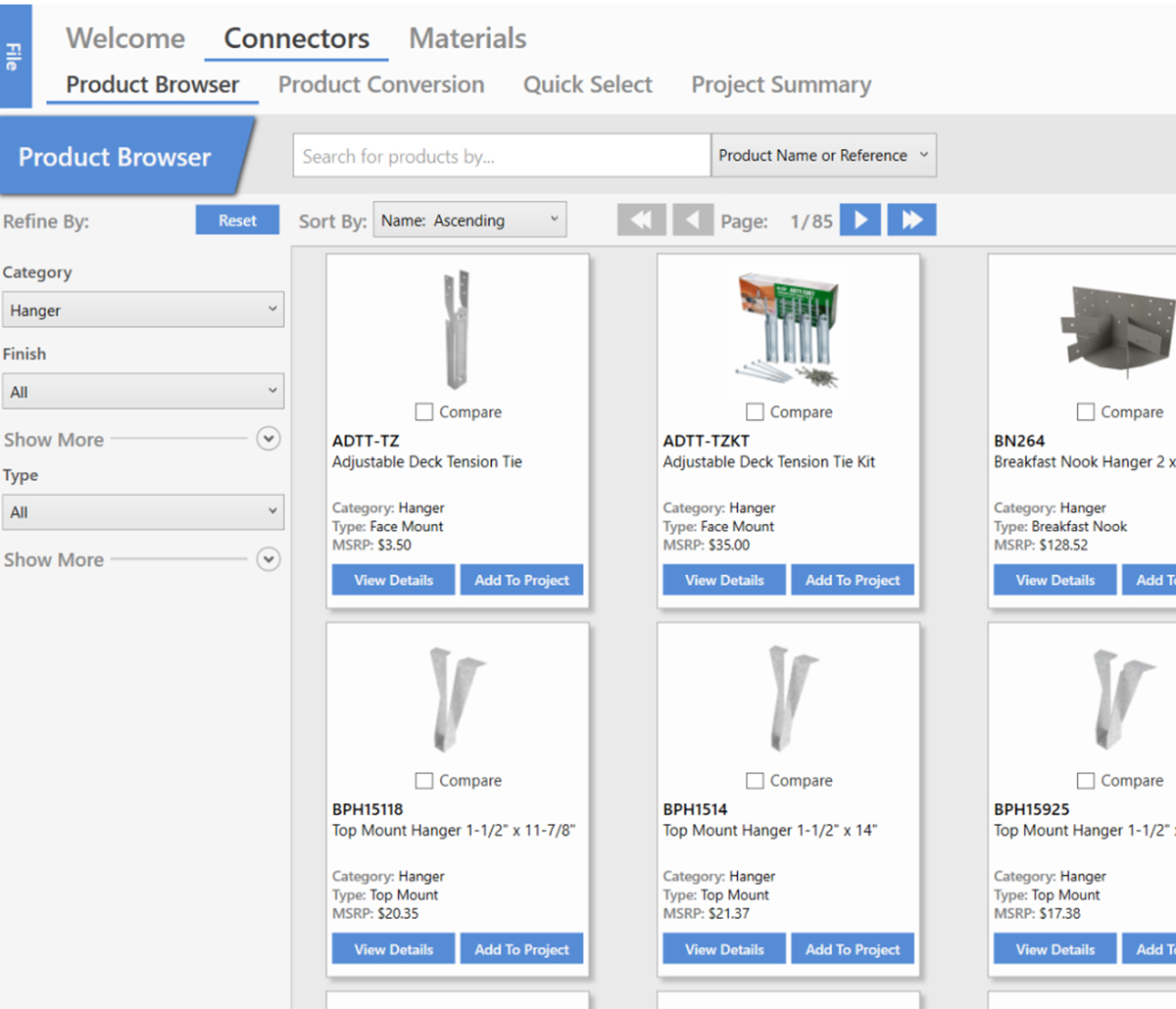The image size is (1176, 1009).
Task: Check the Compare box for BN264
Action: coord(1086,411)
